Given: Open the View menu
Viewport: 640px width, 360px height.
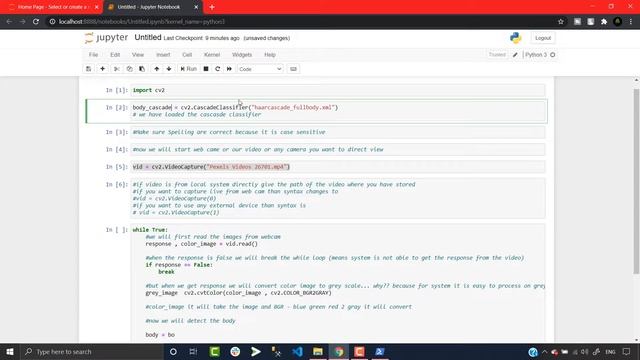Looking at the screenshot, I should pos(138,55).
